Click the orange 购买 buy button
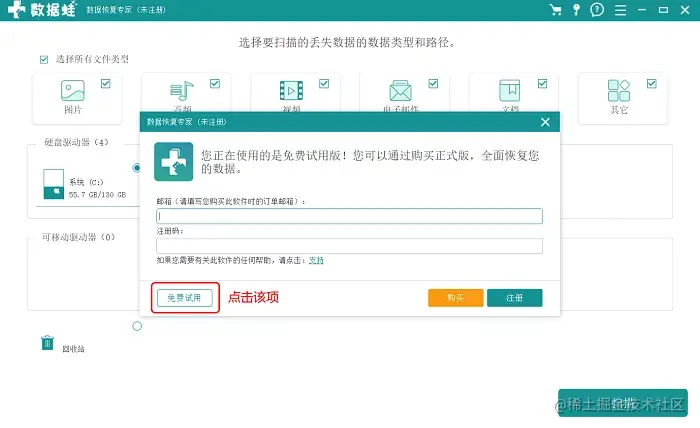The image size is (700, 428). point(456,298)
